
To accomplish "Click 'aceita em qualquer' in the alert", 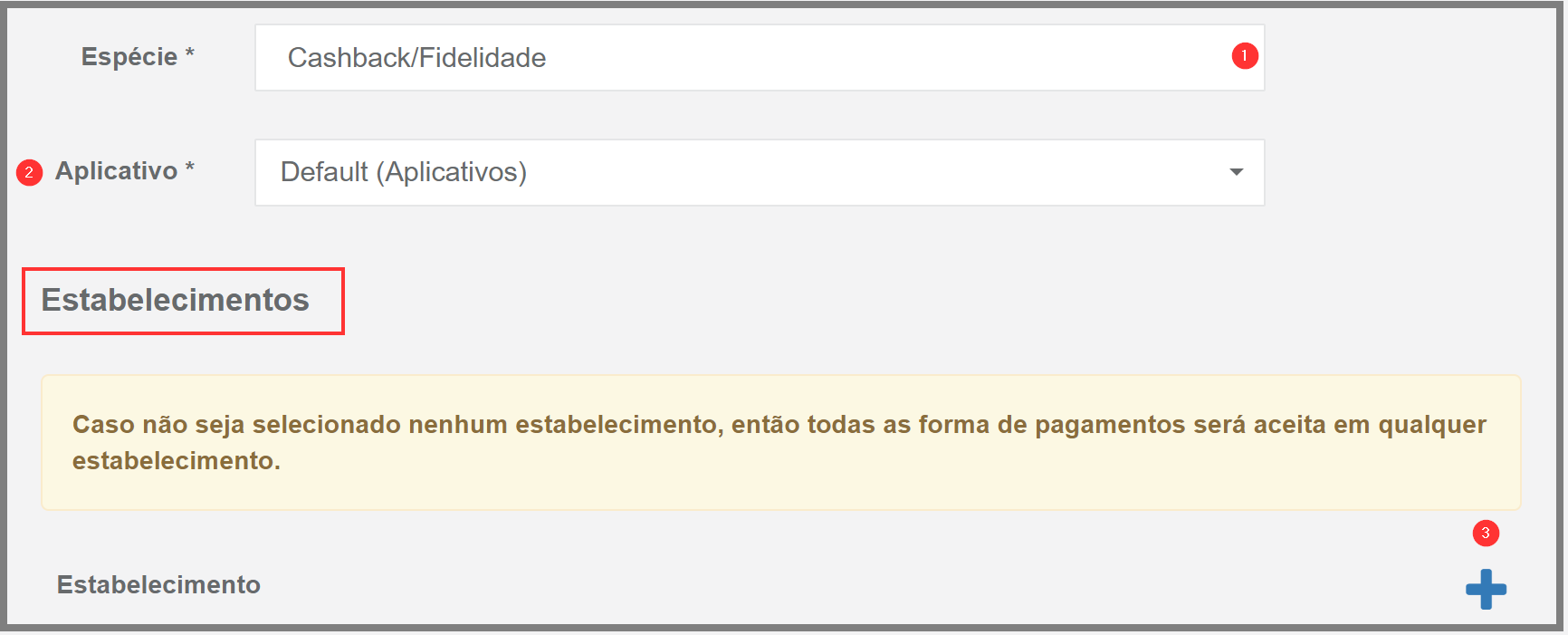I will click(1370, 425).
